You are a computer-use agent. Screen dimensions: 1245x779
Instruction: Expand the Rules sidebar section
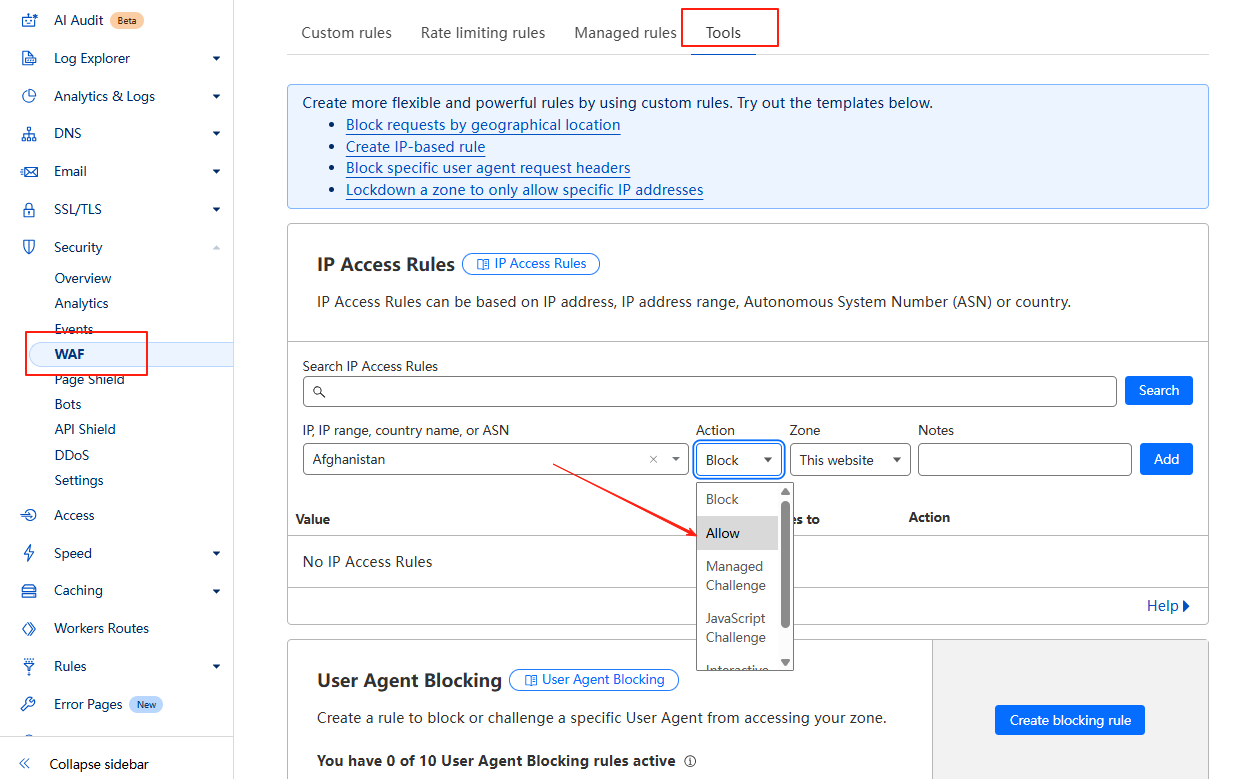(x=216, y=666)
